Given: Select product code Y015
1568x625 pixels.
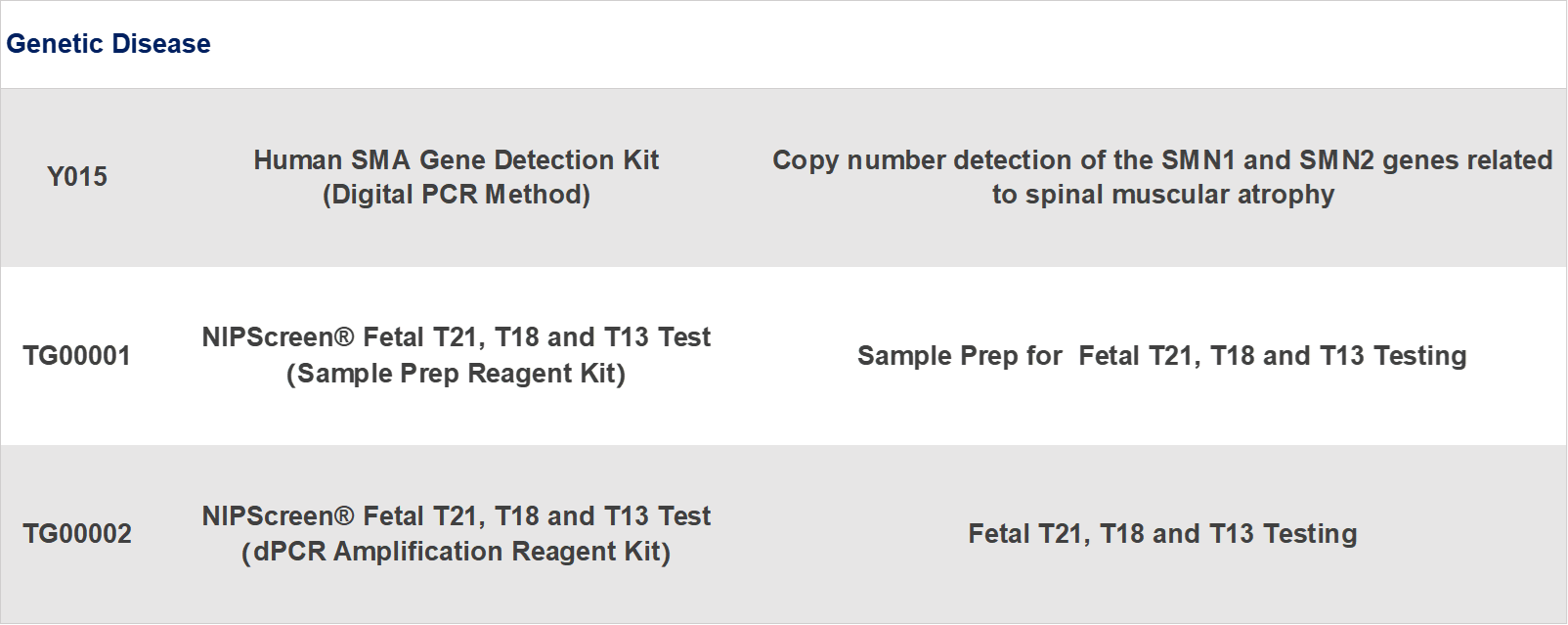Looking at the screenshot, I should pyautogui.click(x=77, y=177).
